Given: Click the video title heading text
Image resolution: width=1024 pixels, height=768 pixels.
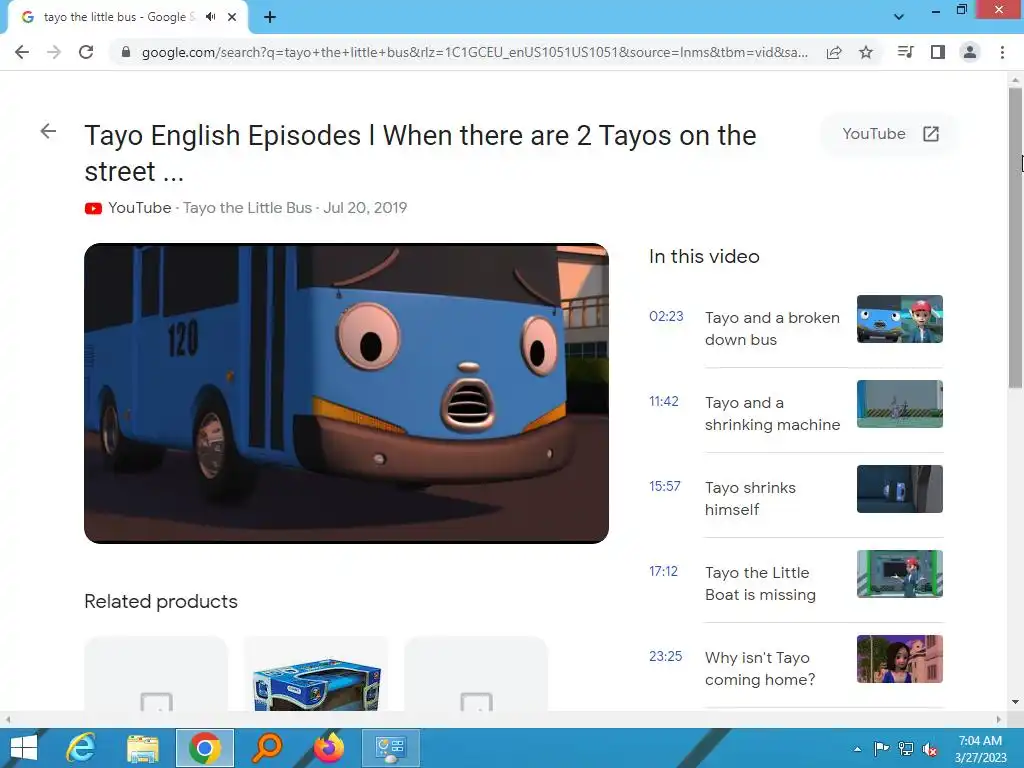Looking at the screenshot, I should click(x=420, y=153).
